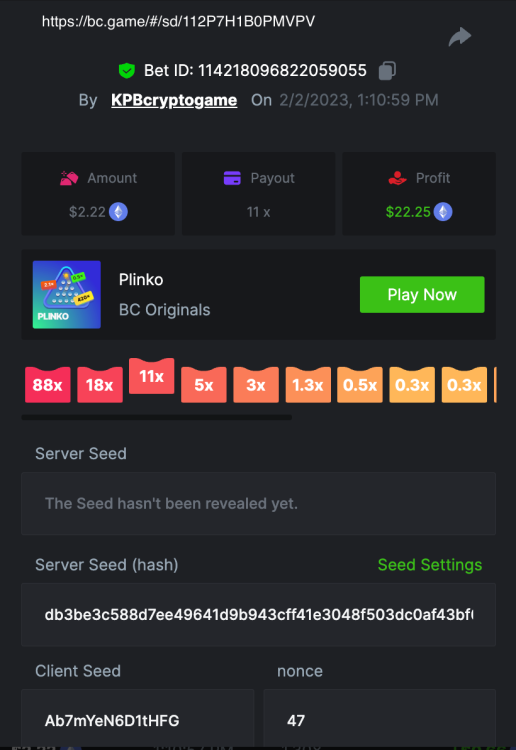Click the share arrow icon
Screen dimensions: 516x750
[460, 37]
